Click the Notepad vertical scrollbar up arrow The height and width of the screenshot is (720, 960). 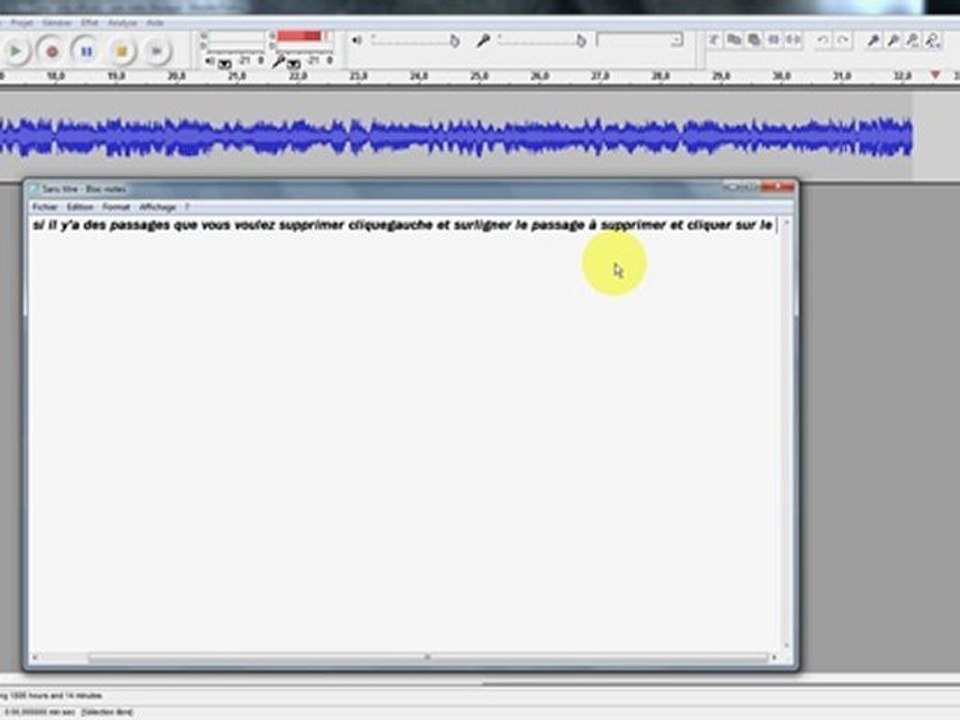click(x=787, y=223)
